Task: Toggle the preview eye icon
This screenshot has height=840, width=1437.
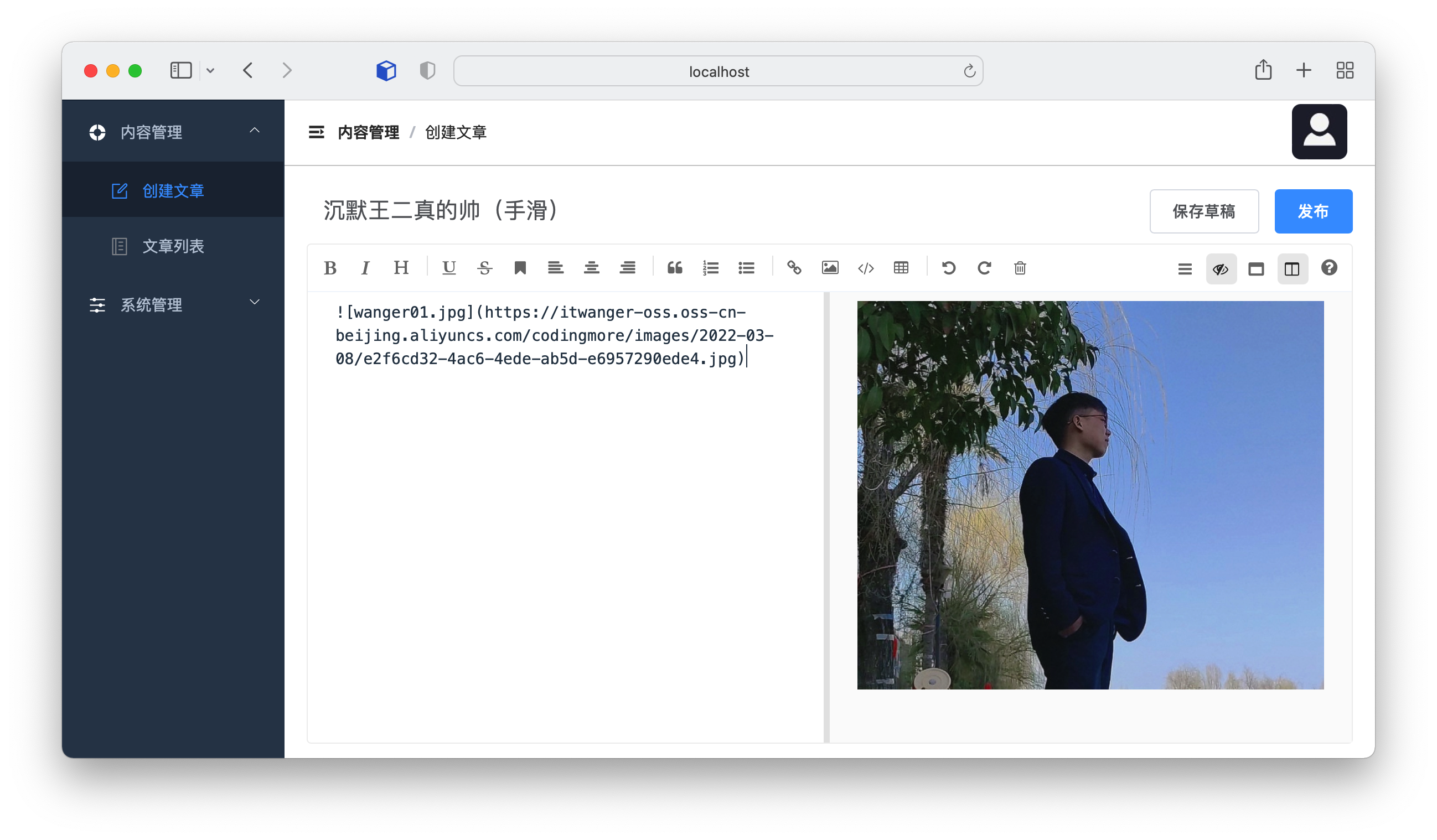Action: point(1221,269)
